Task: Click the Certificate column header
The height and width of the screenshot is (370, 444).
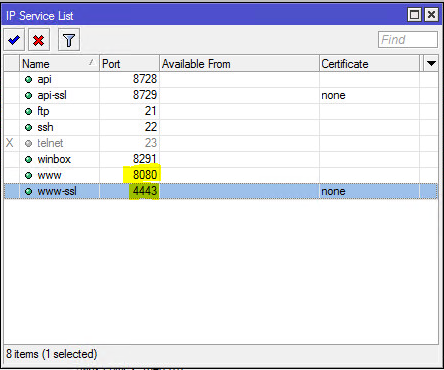Action: coord(369,63)
